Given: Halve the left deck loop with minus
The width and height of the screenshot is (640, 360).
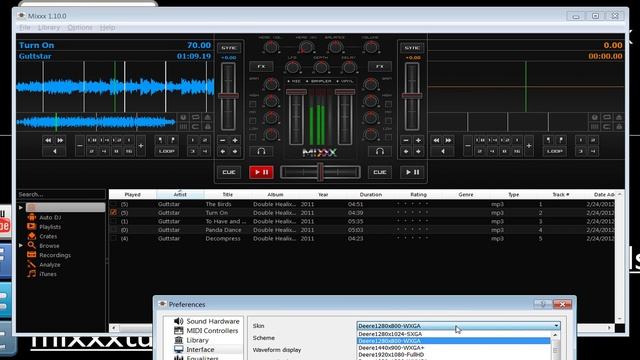Looking at the screenshot, I should [x=80, y=146].
